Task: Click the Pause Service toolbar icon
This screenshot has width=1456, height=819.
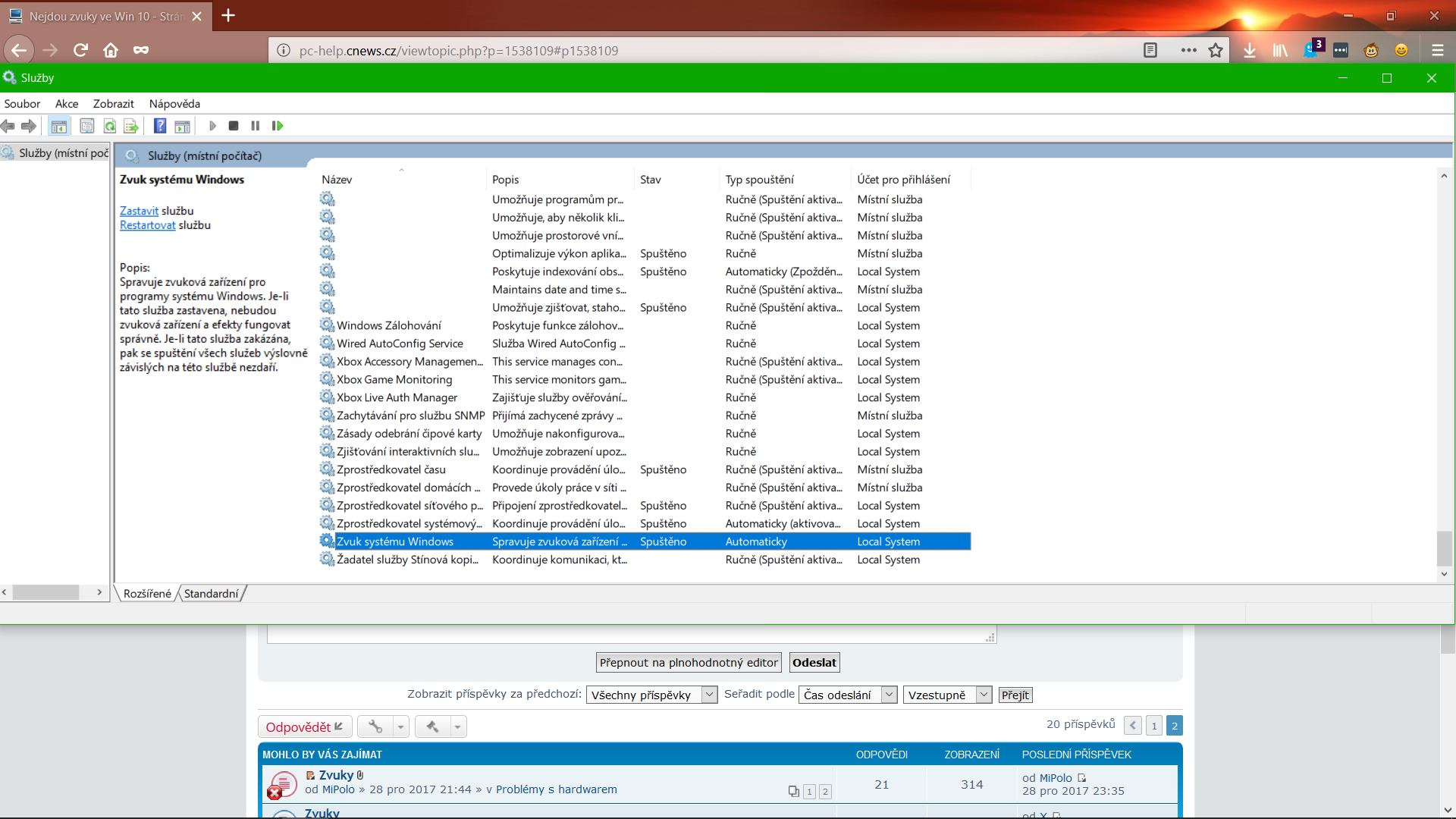Action: pyautogui.click(x=256, y=126)
